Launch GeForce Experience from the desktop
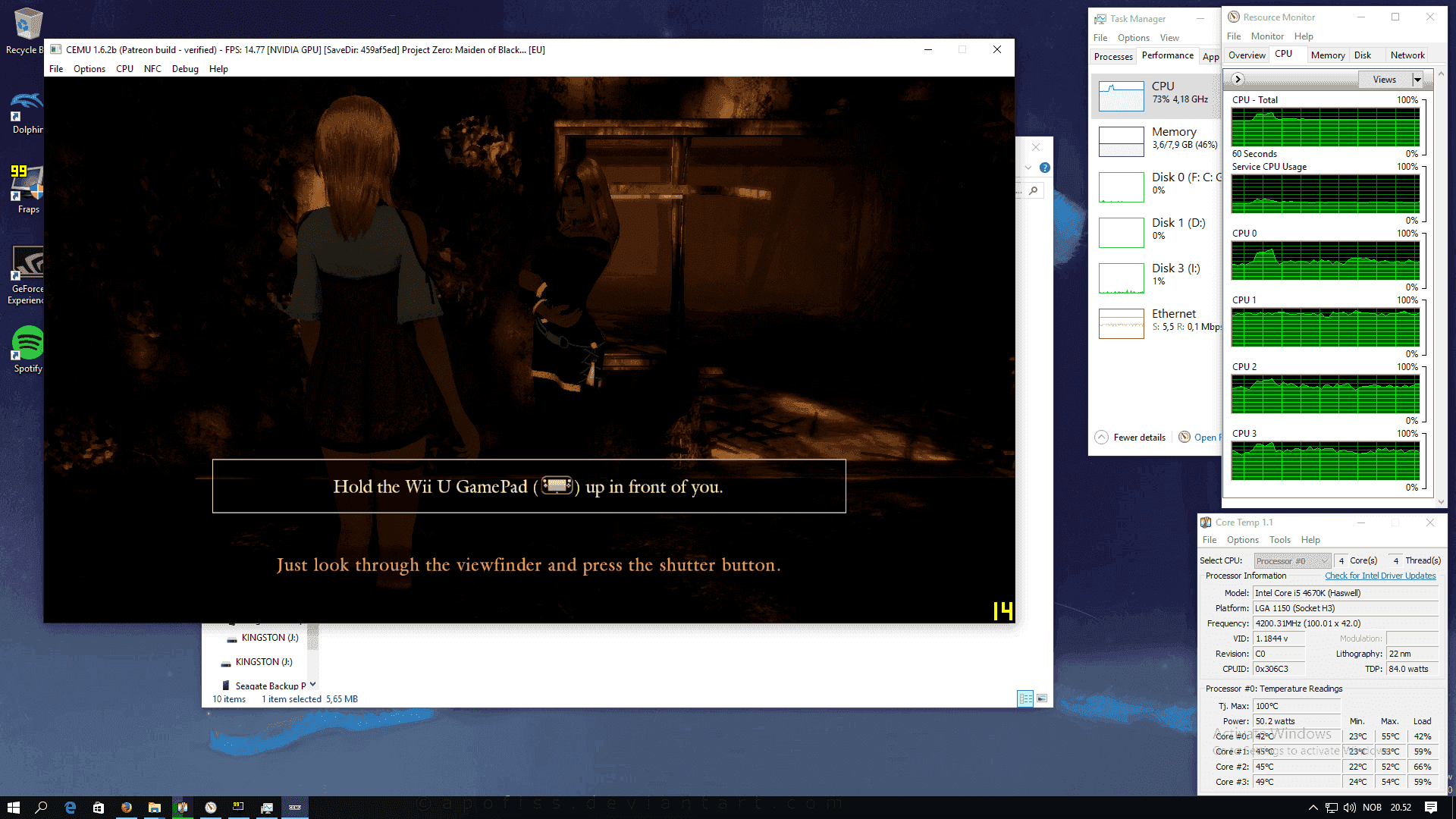Viewport: 1456px width, 819px height. pos(26,275)
